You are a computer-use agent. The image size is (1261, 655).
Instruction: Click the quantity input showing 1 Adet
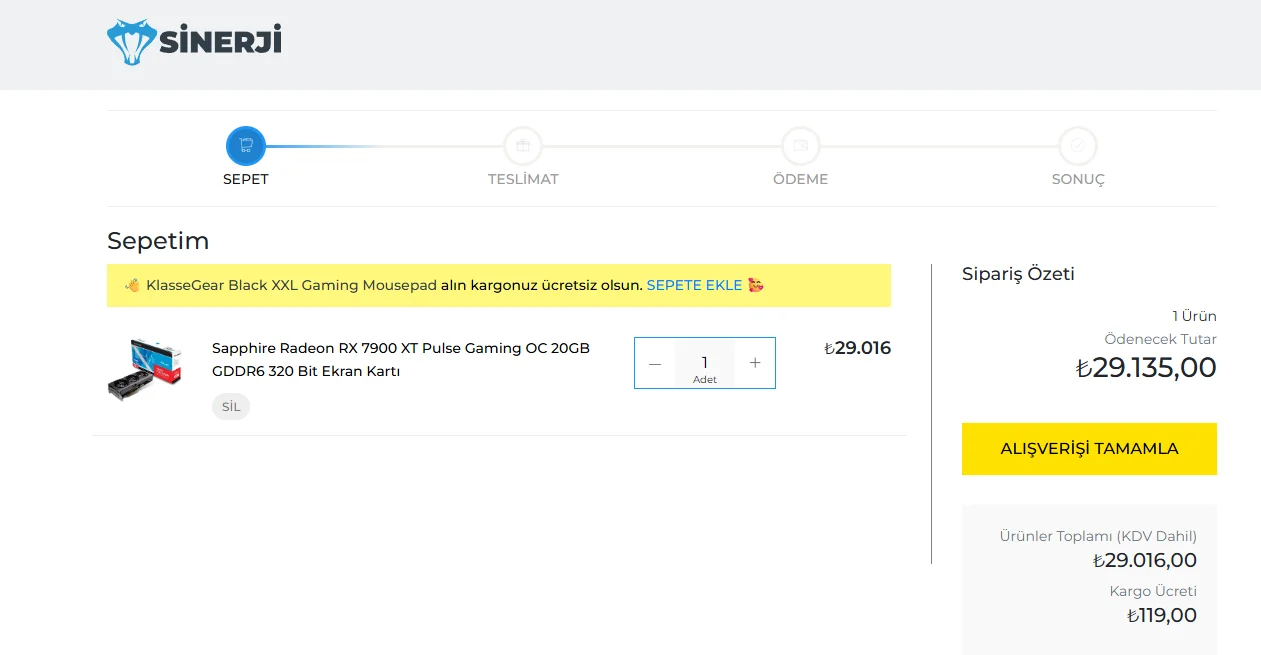[x=705, y=364]
